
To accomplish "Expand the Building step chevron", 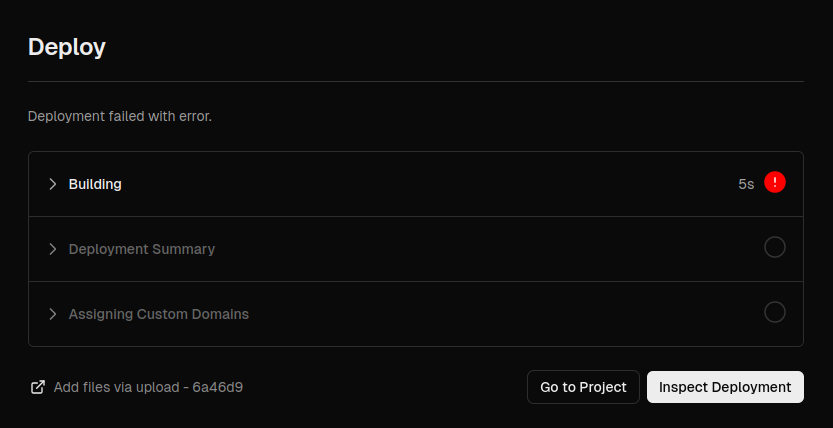I will click(52, 184).
